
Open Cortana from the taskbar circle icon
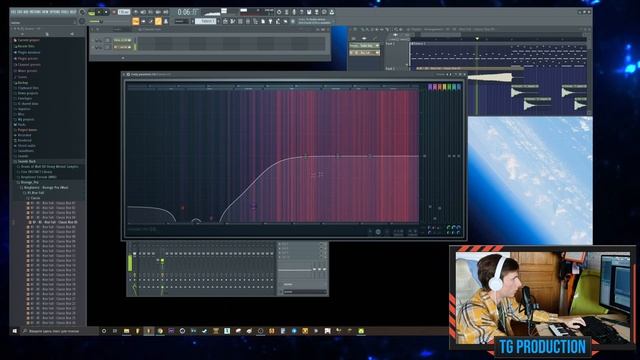pos(104,331)
